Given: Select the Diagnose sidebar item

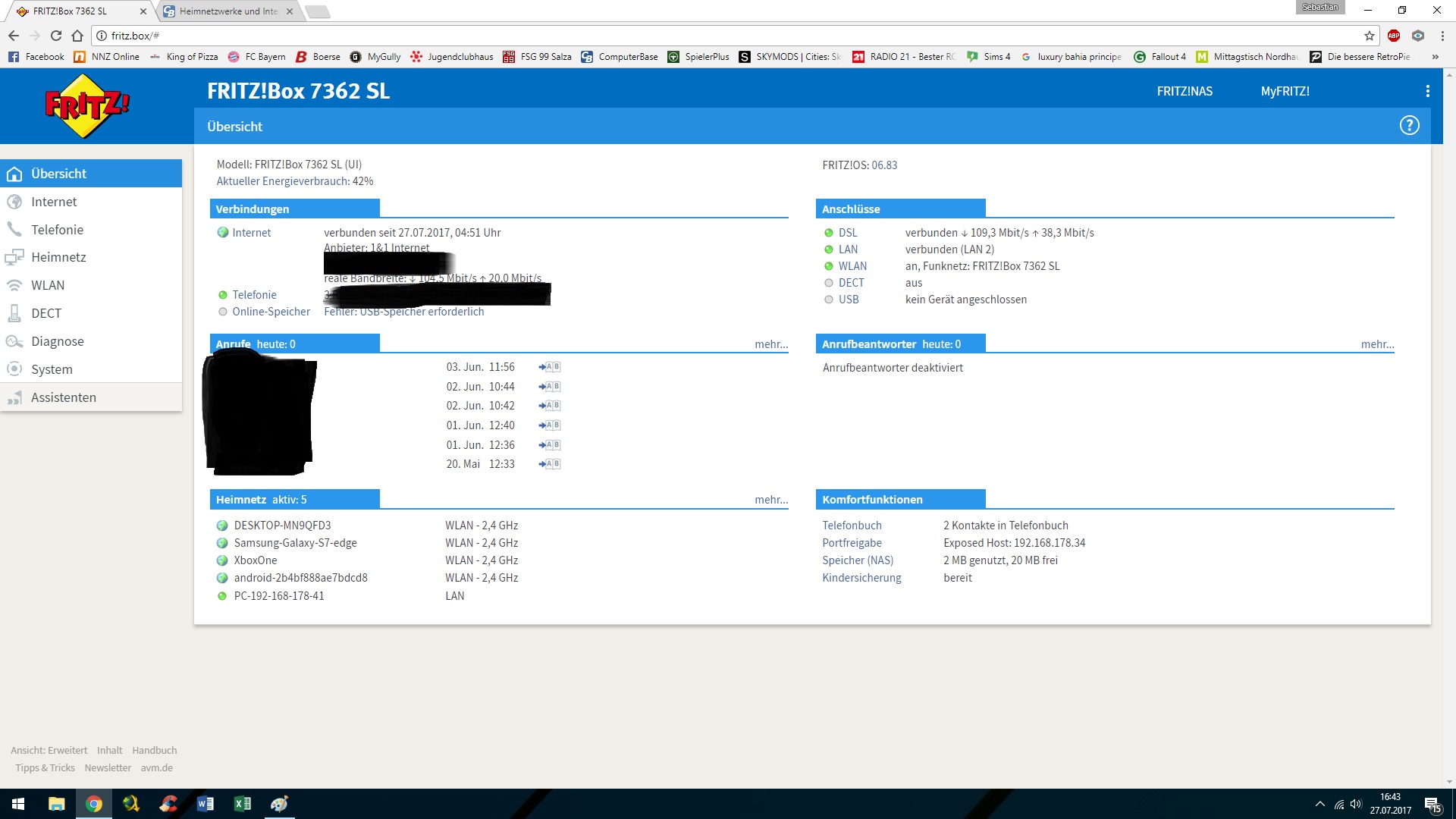Looking at the screenshot, I should 57,341.
